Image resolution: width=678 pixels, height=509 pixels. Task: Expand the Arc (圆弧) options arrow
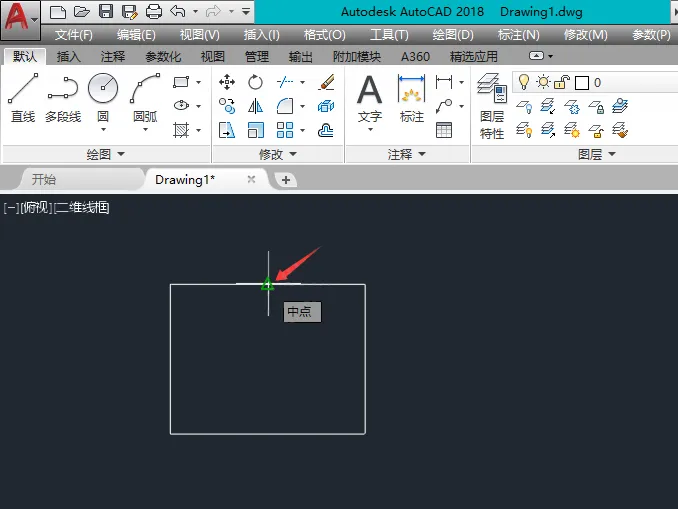pos(145,129)
